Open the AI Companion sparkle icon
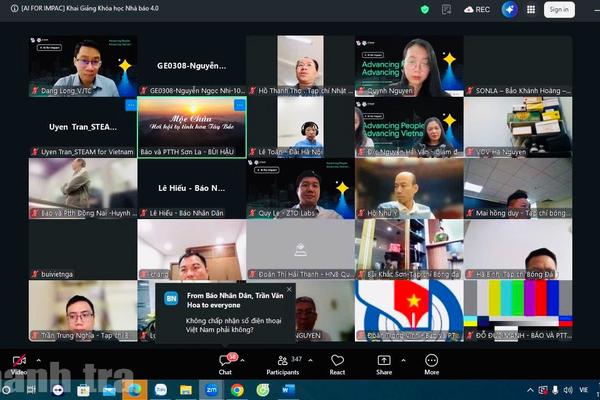The width and height of the screenshot is (600, 400). tap(509, 10)
